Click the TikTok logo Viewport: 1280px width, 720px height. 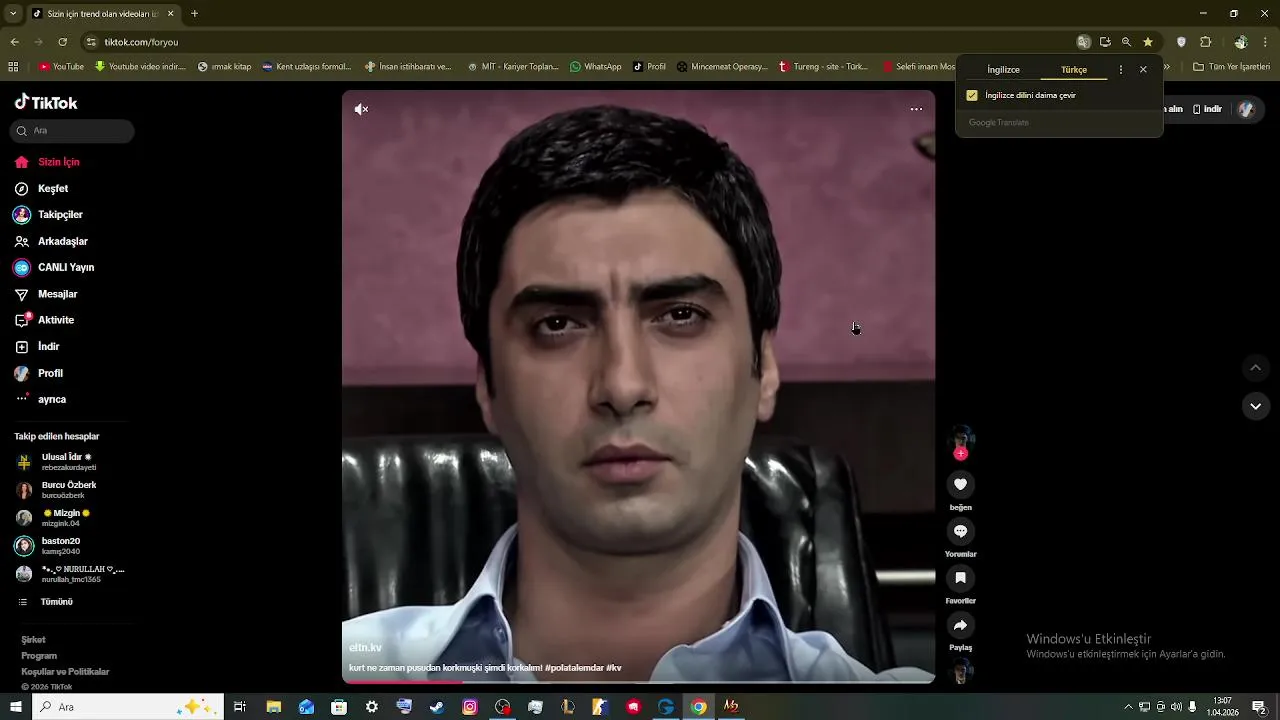pyautogui.click(x=46, y=102)
